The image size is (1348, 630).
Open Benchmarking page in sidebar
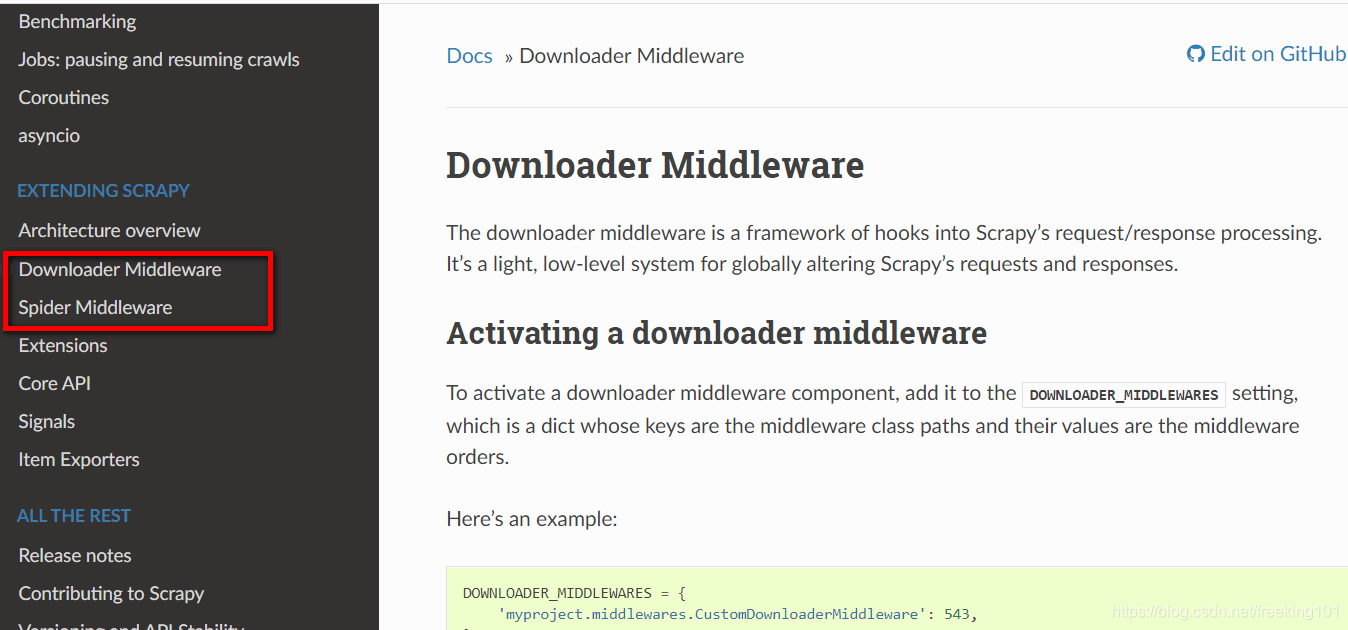click(x=77, y=21)
